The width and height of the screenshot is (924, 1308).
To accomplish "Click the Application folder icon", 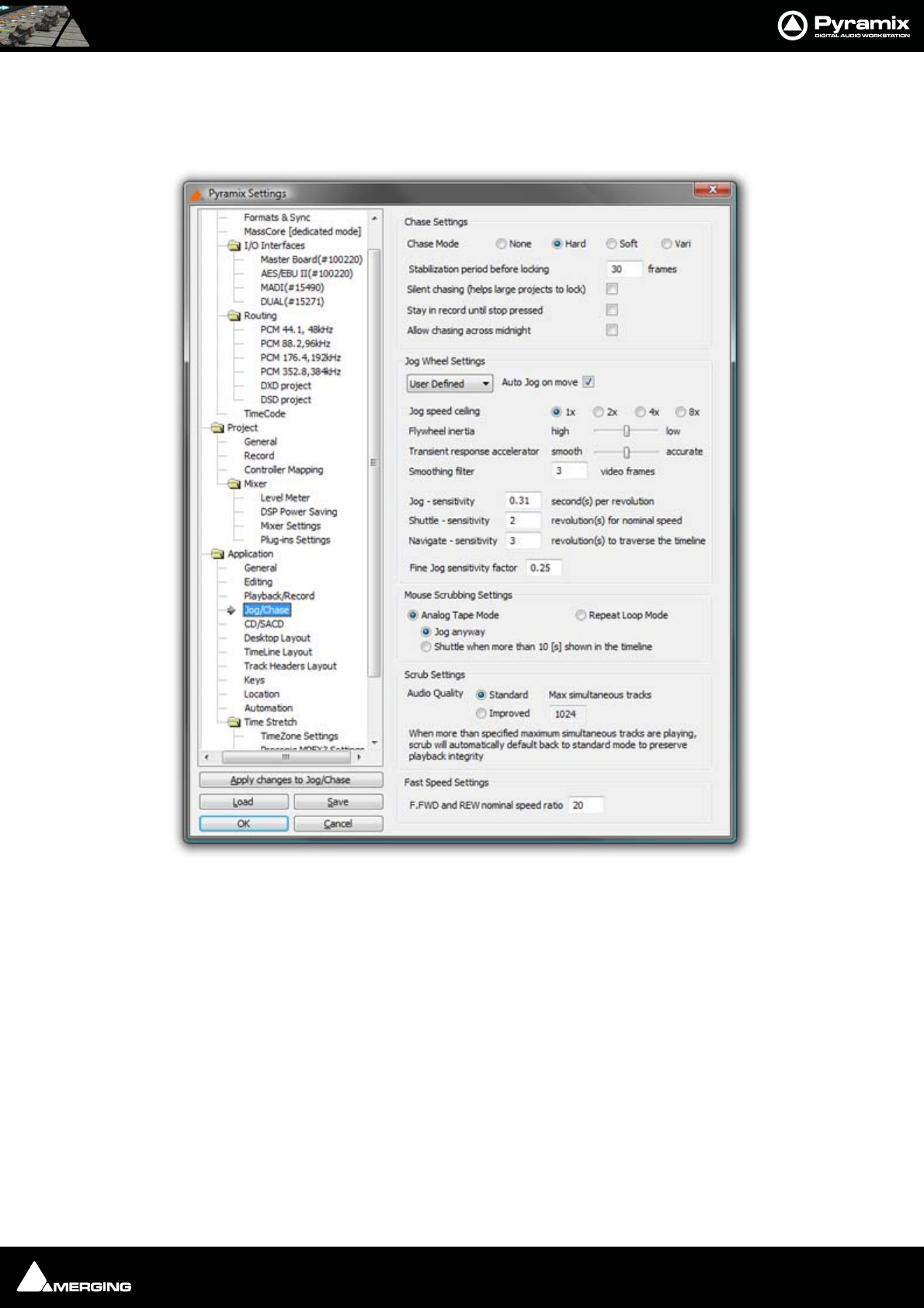I will pos(217,554).
